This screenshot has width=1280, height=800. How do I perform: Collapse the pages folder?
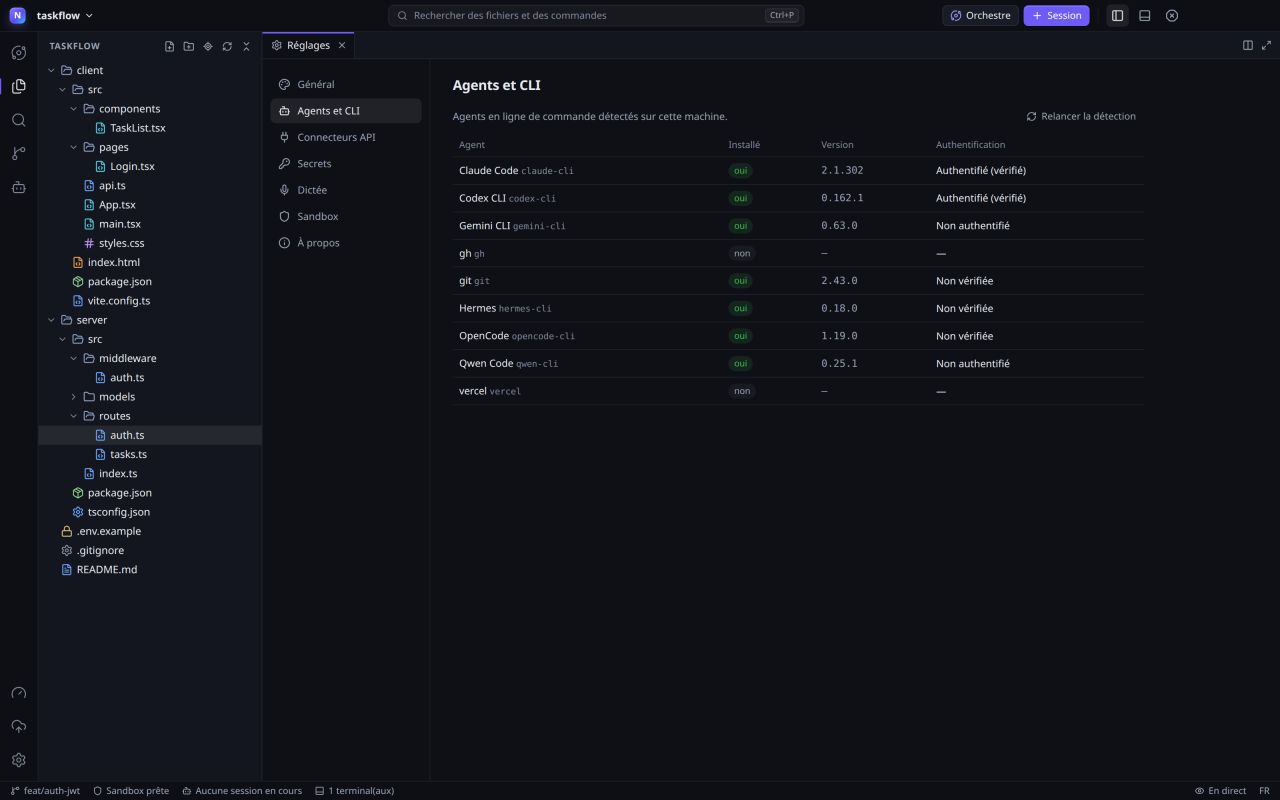click(150, 147)
